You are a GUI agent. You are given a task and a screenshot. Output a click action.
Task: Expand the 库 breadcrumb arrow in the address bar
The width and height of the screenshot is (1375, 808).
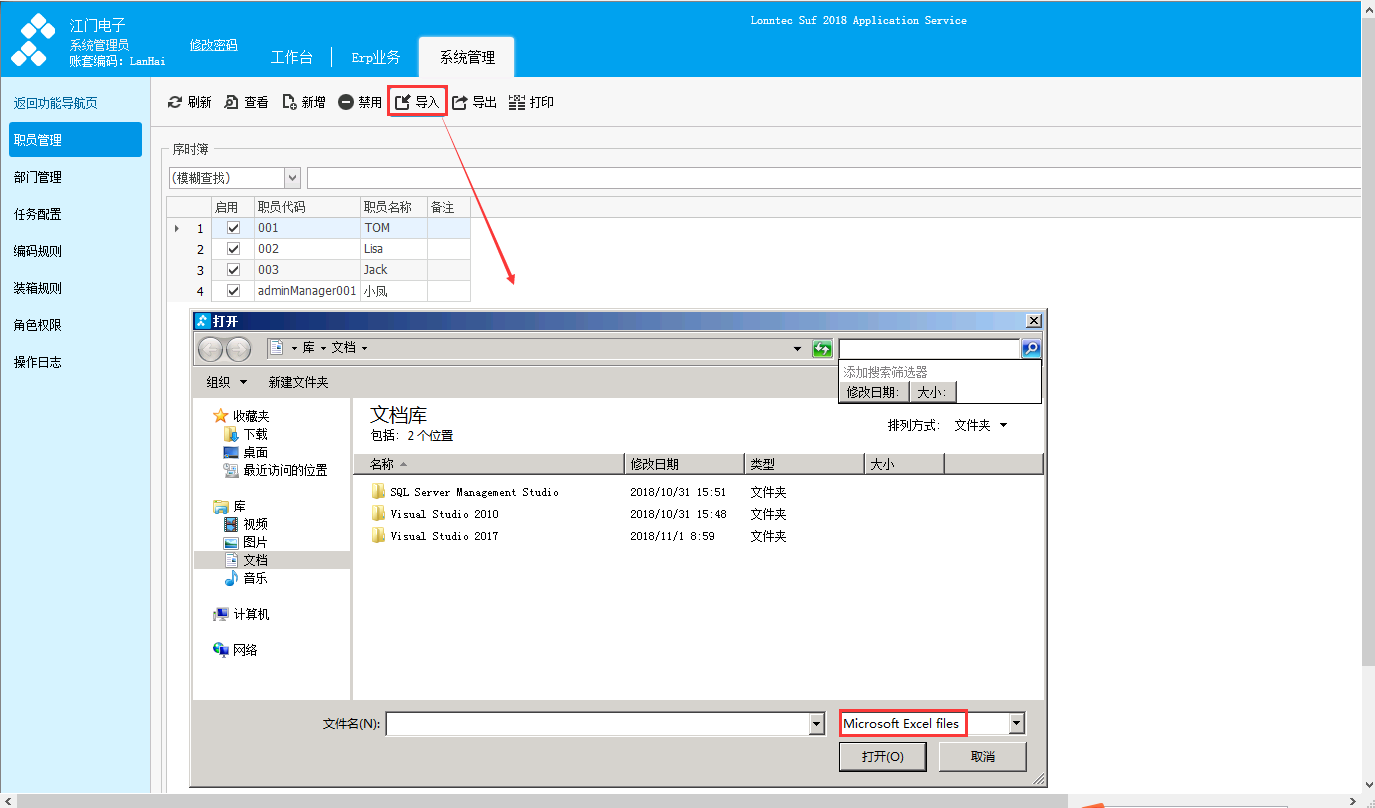coord(322,348)
